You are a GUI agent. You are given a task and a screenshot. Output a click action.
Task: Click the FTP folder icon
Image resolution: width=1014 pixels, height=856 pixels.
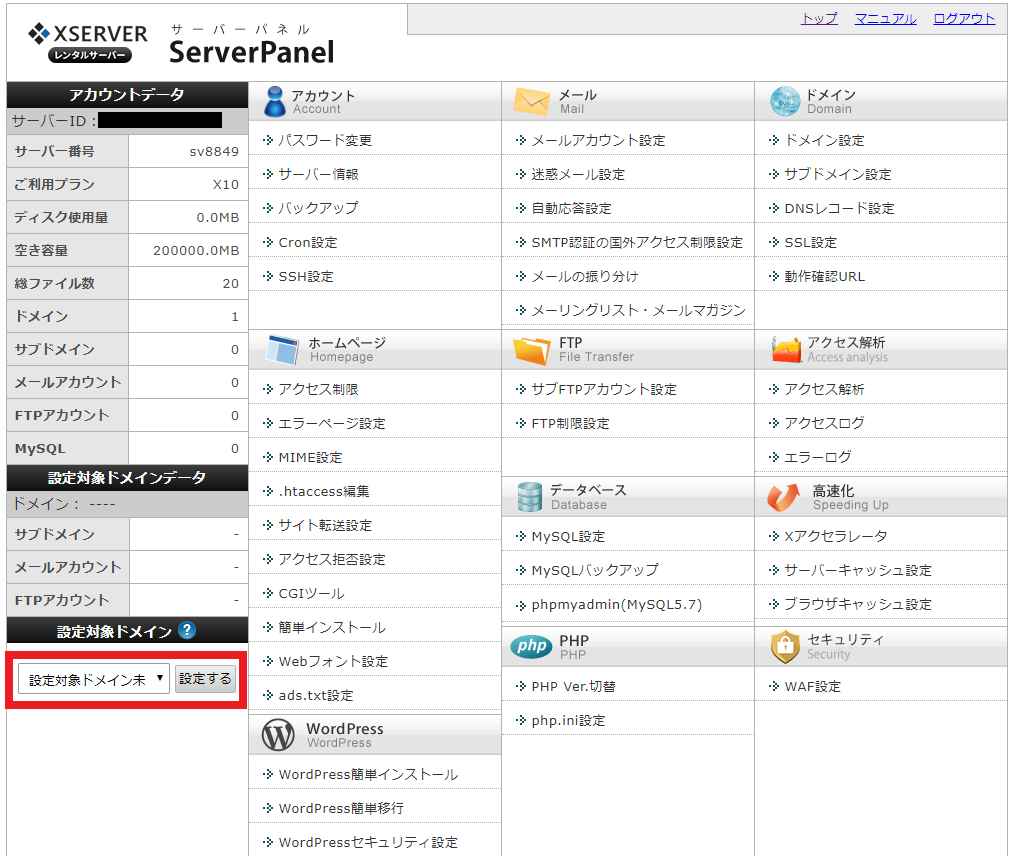[531, 349]
